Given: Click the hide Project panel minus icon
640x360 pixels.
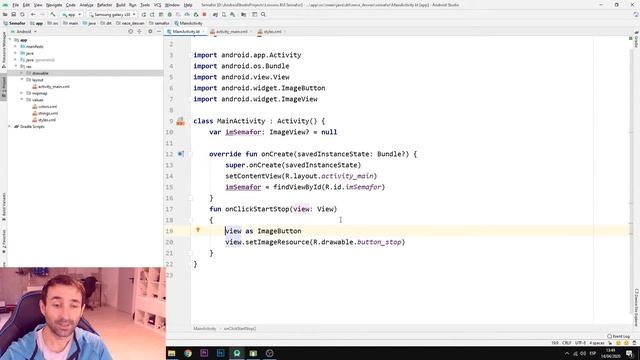Looking at the screenshot, I should tap(159, 31).
